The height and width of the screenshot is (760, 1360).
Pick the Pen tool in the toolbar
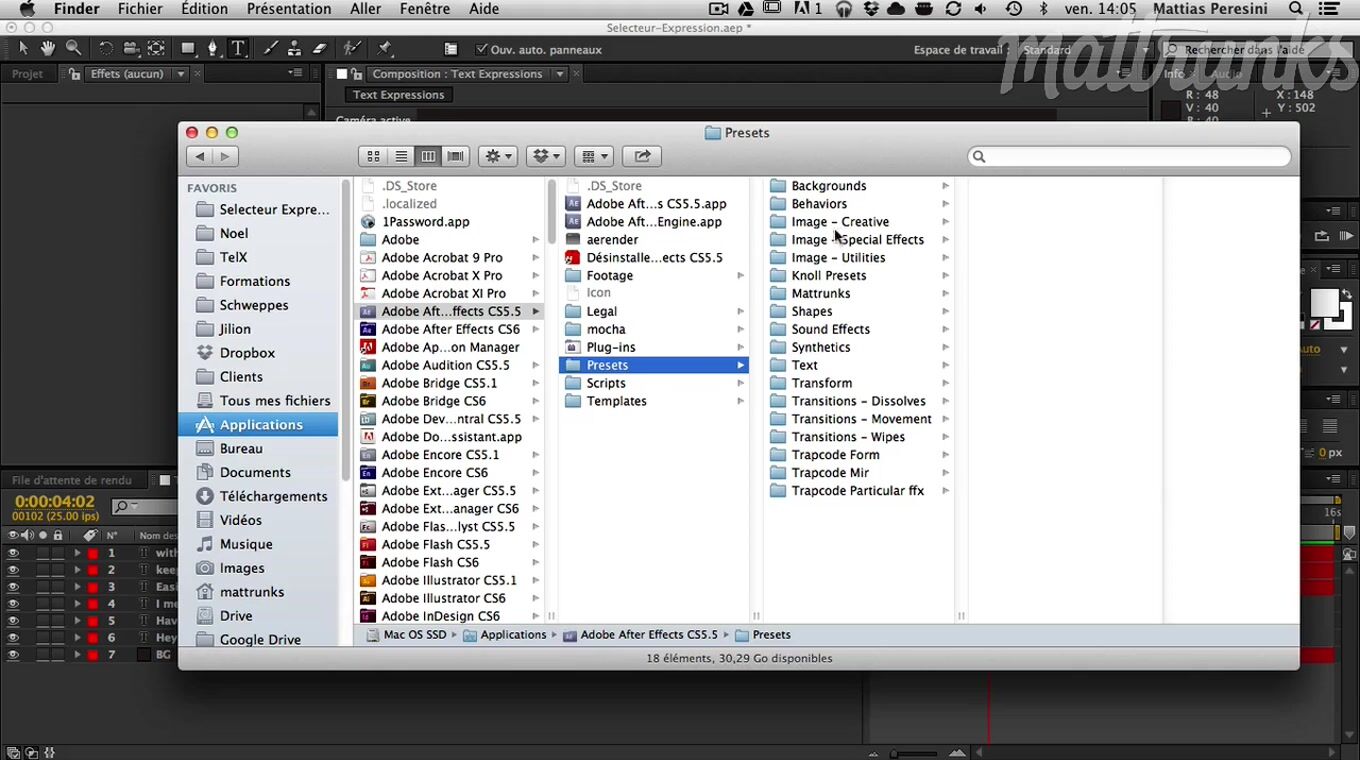(212, 48)
